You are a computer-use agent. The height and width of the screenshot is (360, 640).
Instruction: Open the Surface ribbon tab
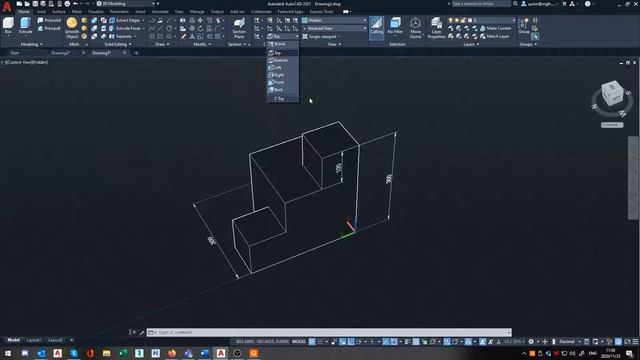pos(59,12)
